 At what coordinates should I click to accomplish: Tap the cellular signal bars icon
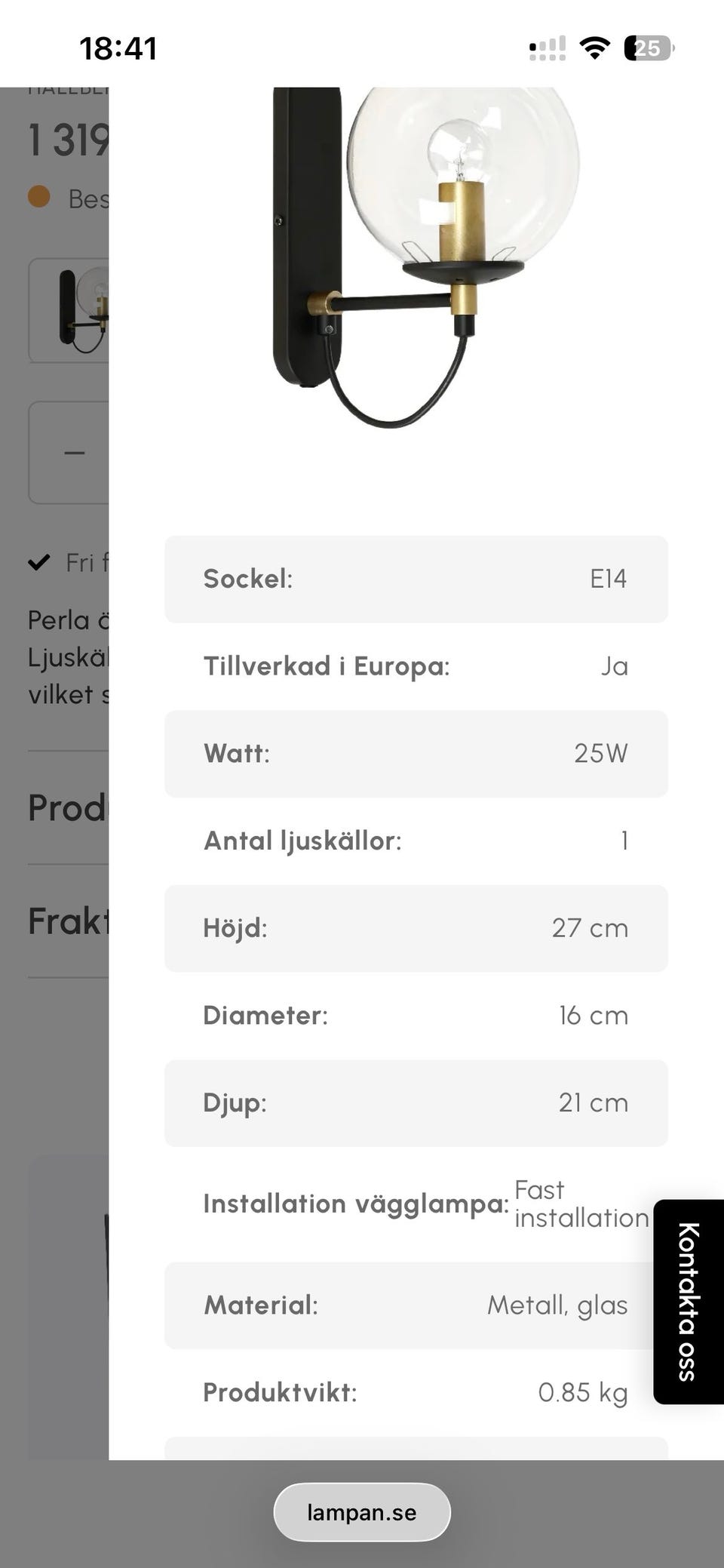pos(548,48)
